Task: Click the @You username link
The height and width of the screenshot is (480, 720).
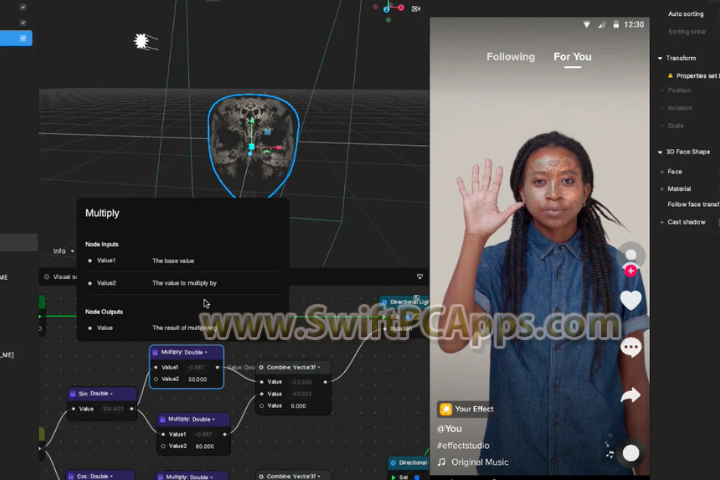Action: tap(449, 429)
